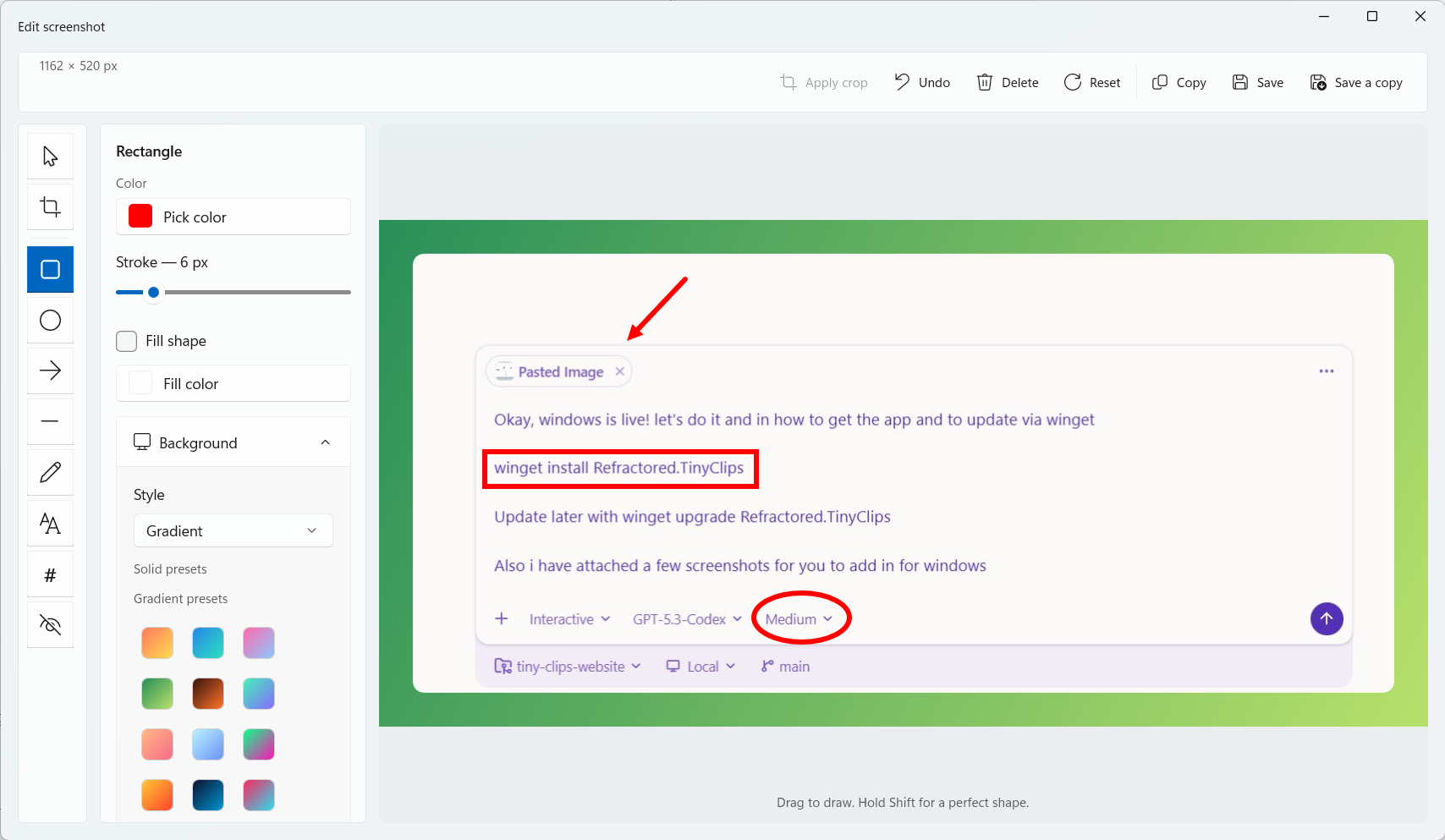Maximize the Edit screenshot window
The image size is (1445, 840).
(1372, 16)
